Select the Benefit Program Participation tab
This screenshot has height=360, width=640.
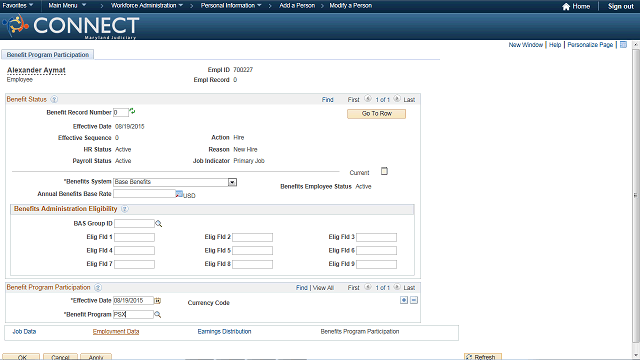click(48, 55)
